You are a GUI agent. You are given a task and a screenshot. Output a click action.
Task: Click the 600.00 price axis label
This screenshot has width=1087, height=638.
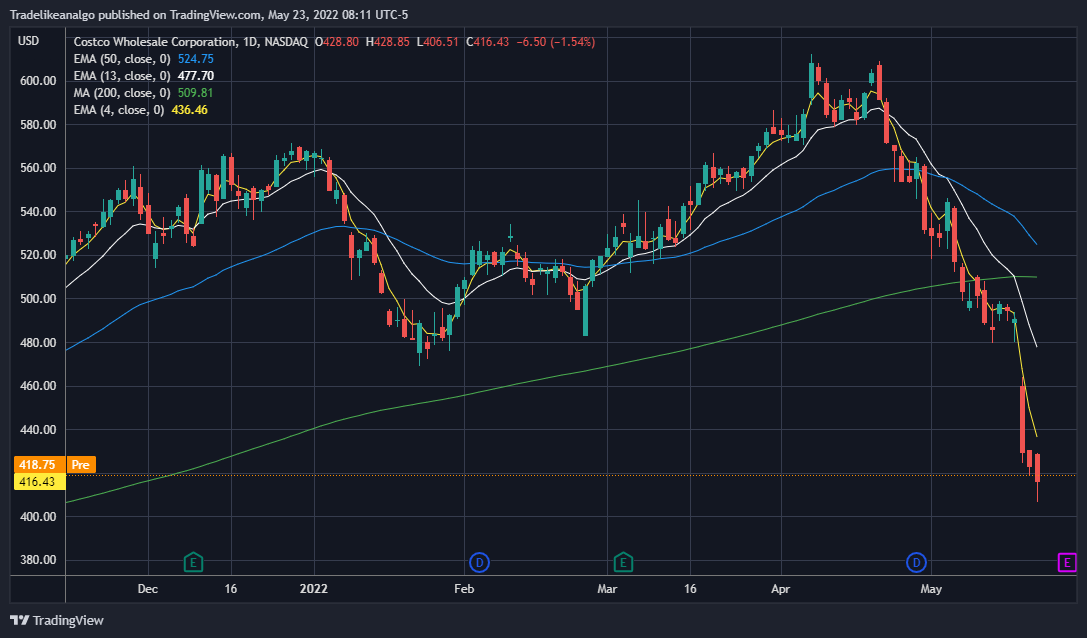[x=38, y=80]
